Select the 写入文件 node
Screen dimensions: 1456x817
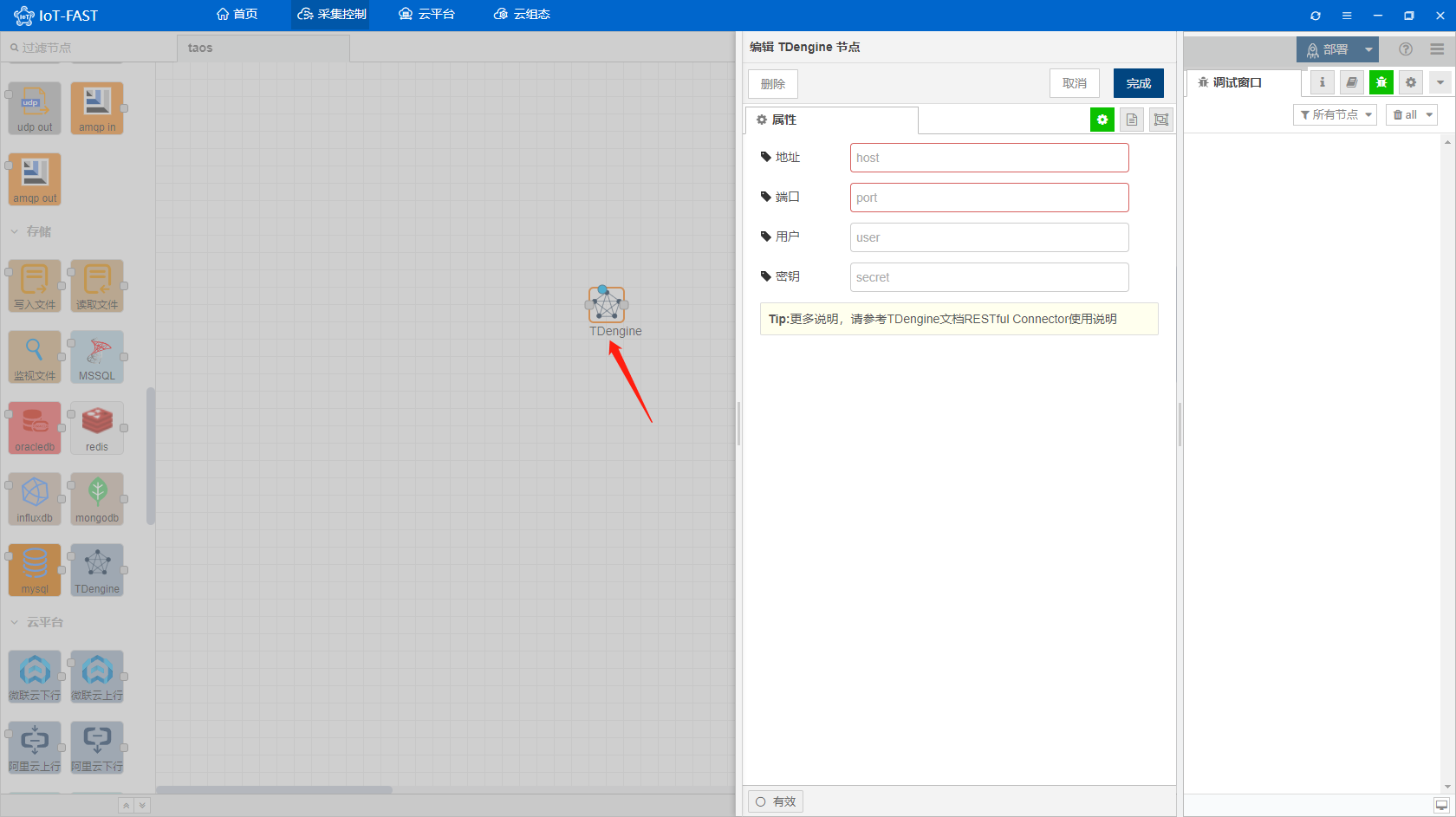point(35,286)
